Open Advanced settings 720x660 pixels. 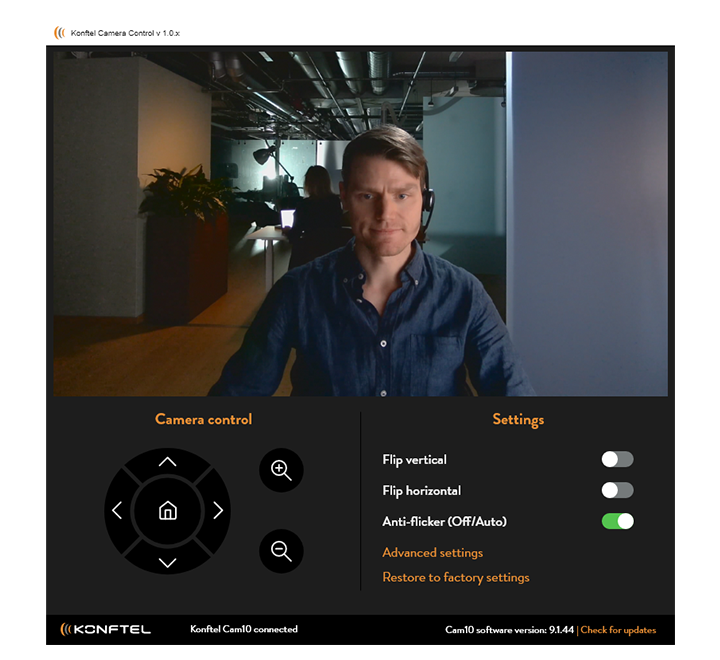point(432,553)
